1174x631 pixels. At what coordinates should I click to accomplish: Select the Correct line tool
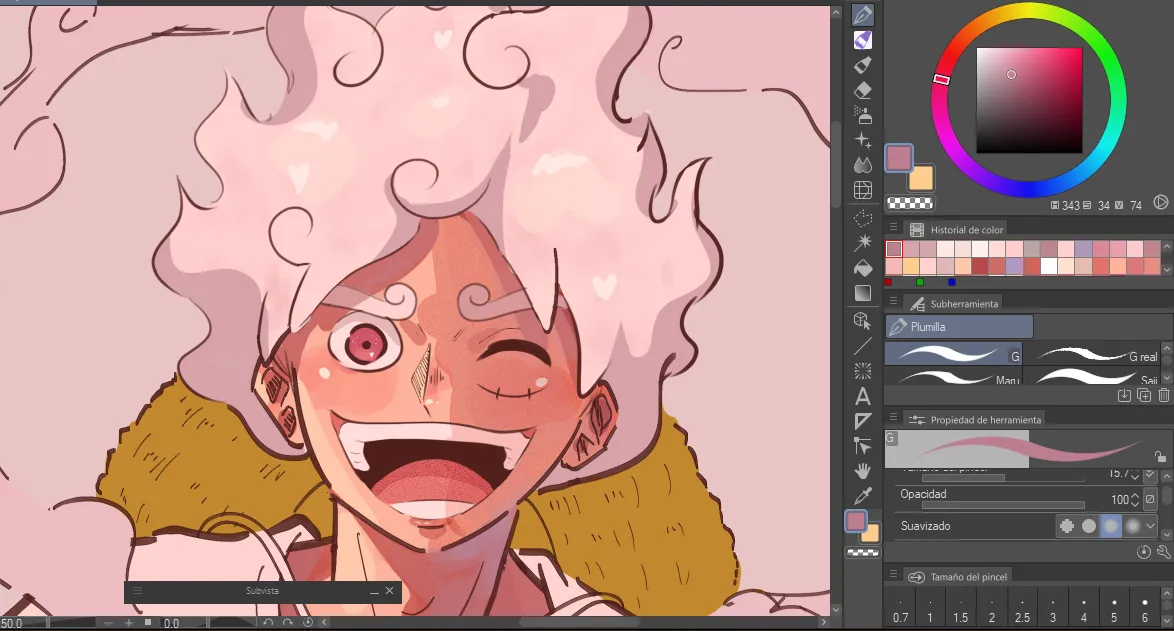[863, 446]
